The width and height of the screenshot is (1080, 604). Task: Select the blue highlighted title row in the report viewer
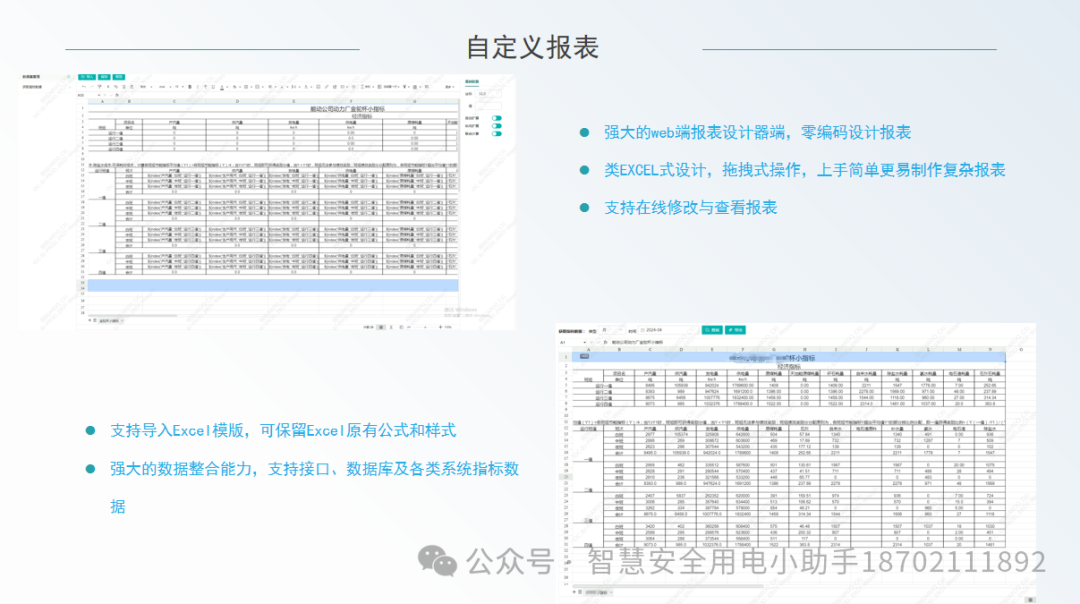(789, 357)
